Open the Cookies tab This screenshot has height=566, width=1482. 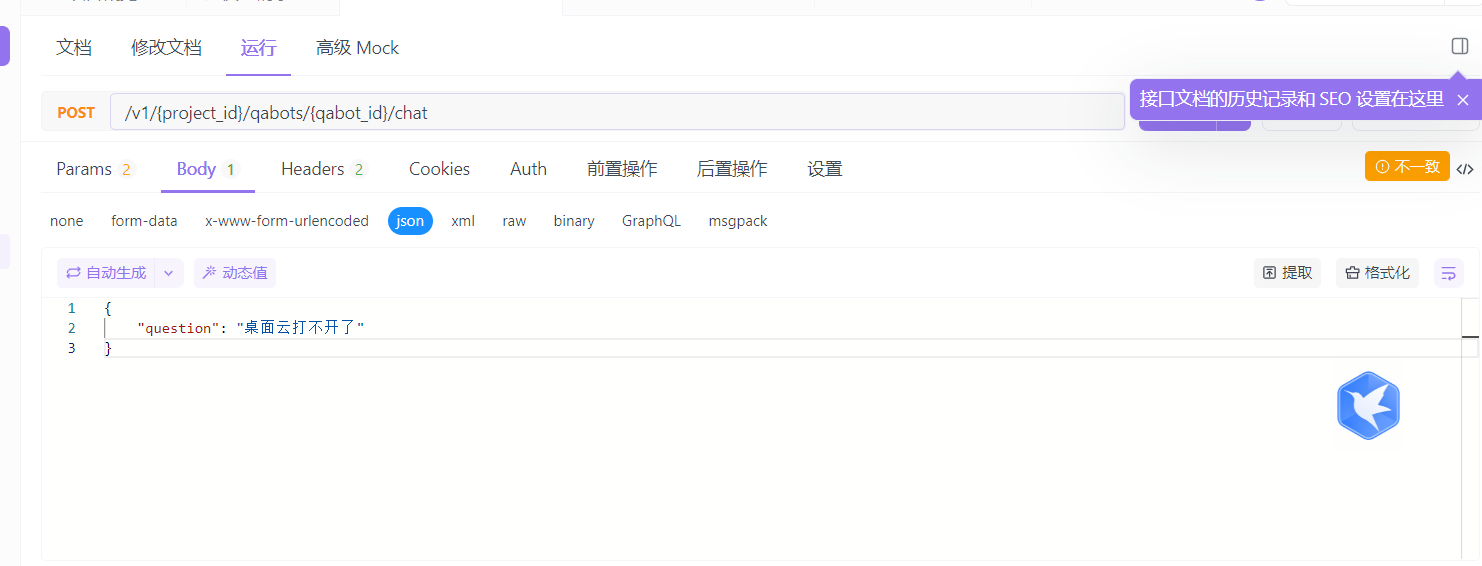click(x=439, y=169)
